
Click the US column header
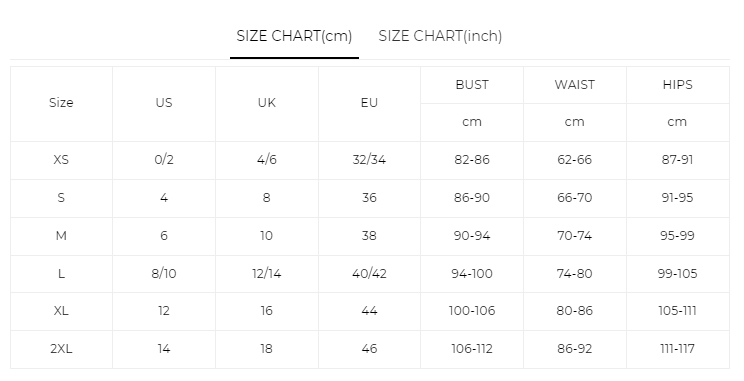coord(164,103)
